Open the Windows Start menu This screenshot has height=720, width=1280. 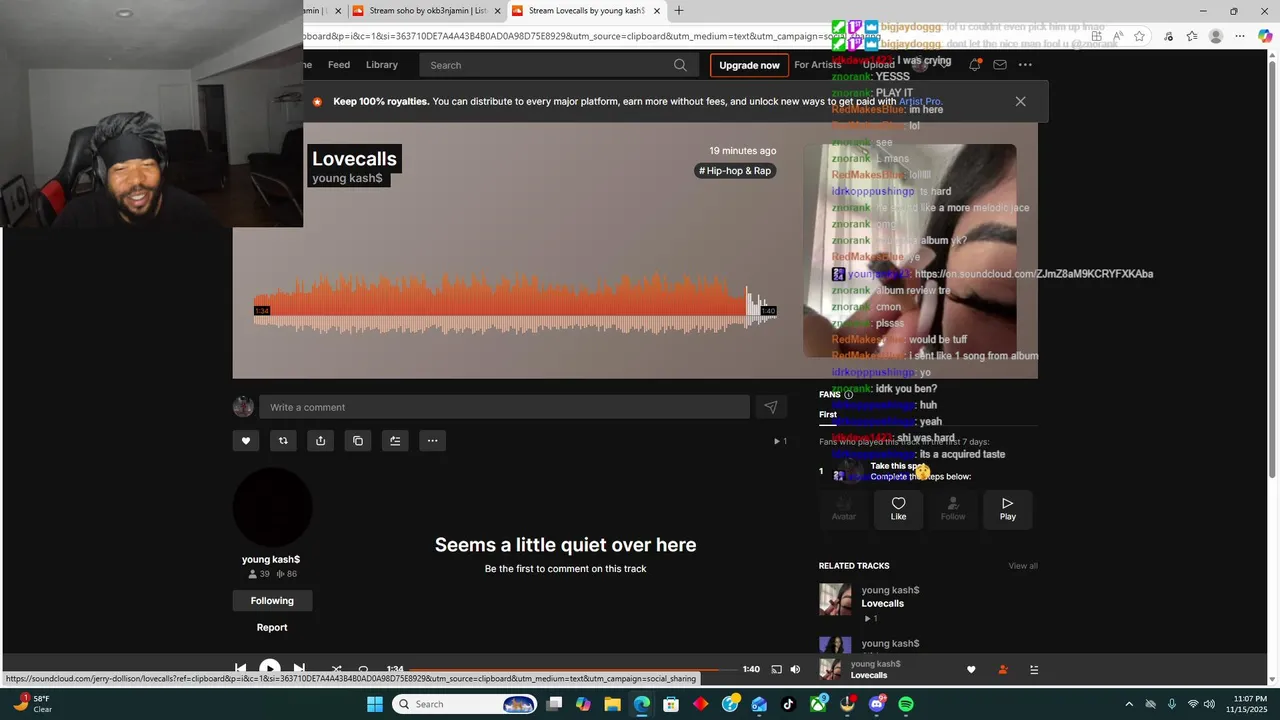[375, 704]
